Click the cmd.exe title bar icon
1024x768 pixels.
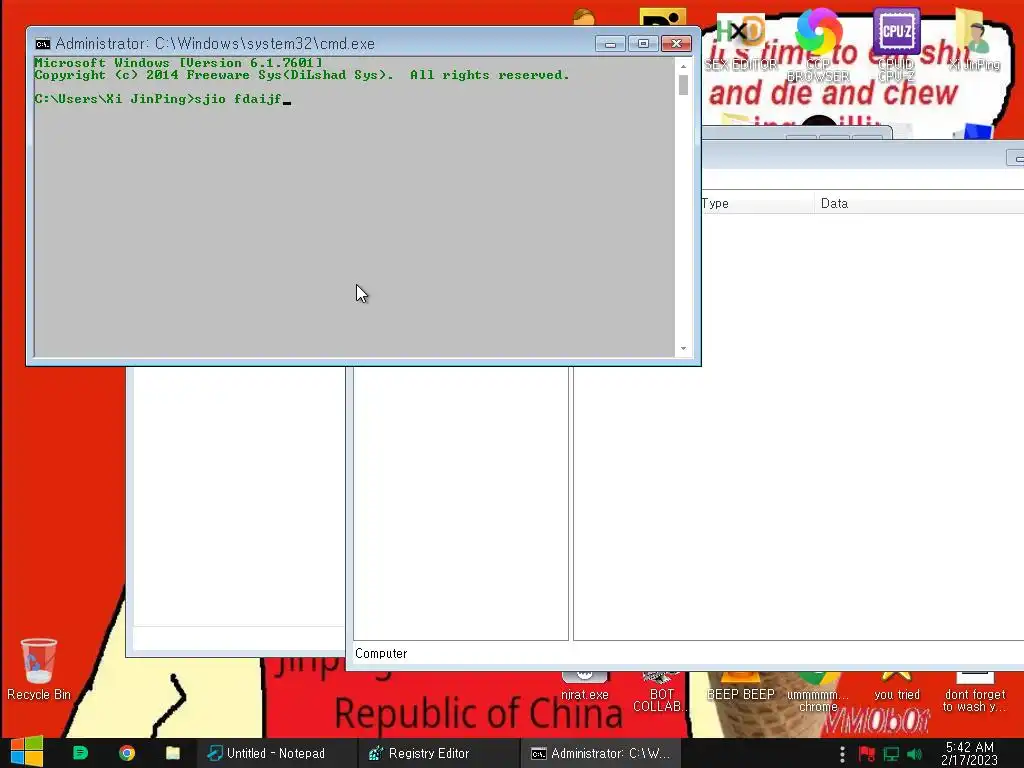42,44
